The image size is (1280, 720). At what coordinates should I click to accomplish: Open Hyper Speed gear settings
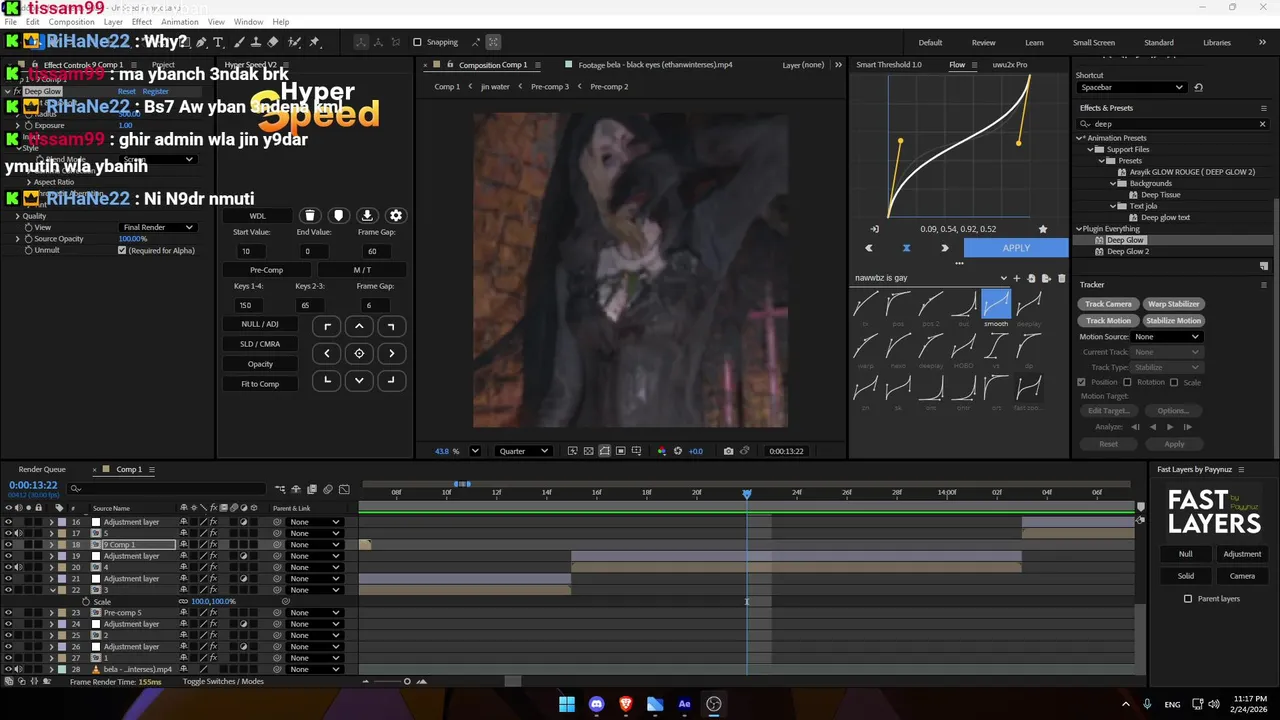point(396,215)
